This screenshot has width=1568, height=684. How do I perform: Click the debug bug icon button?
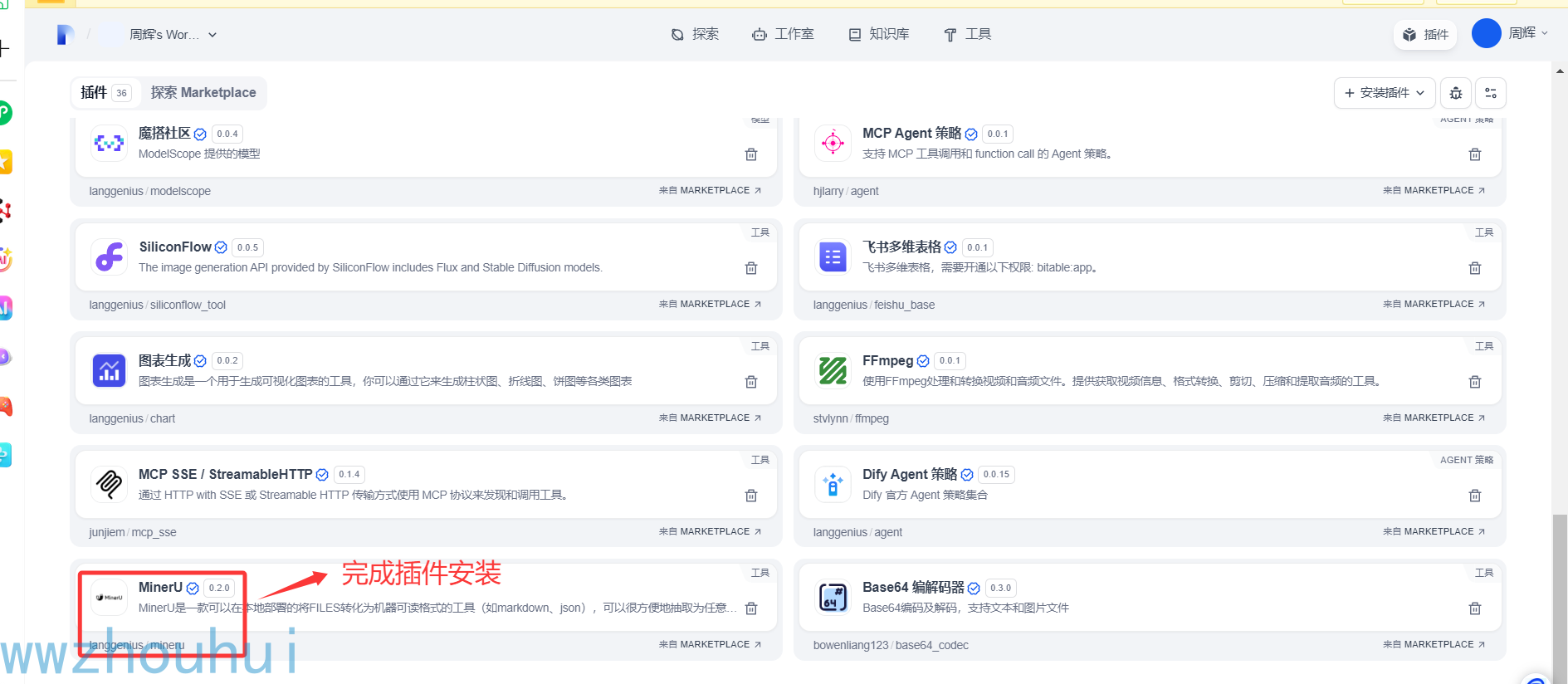click(x=1456, y=93)
